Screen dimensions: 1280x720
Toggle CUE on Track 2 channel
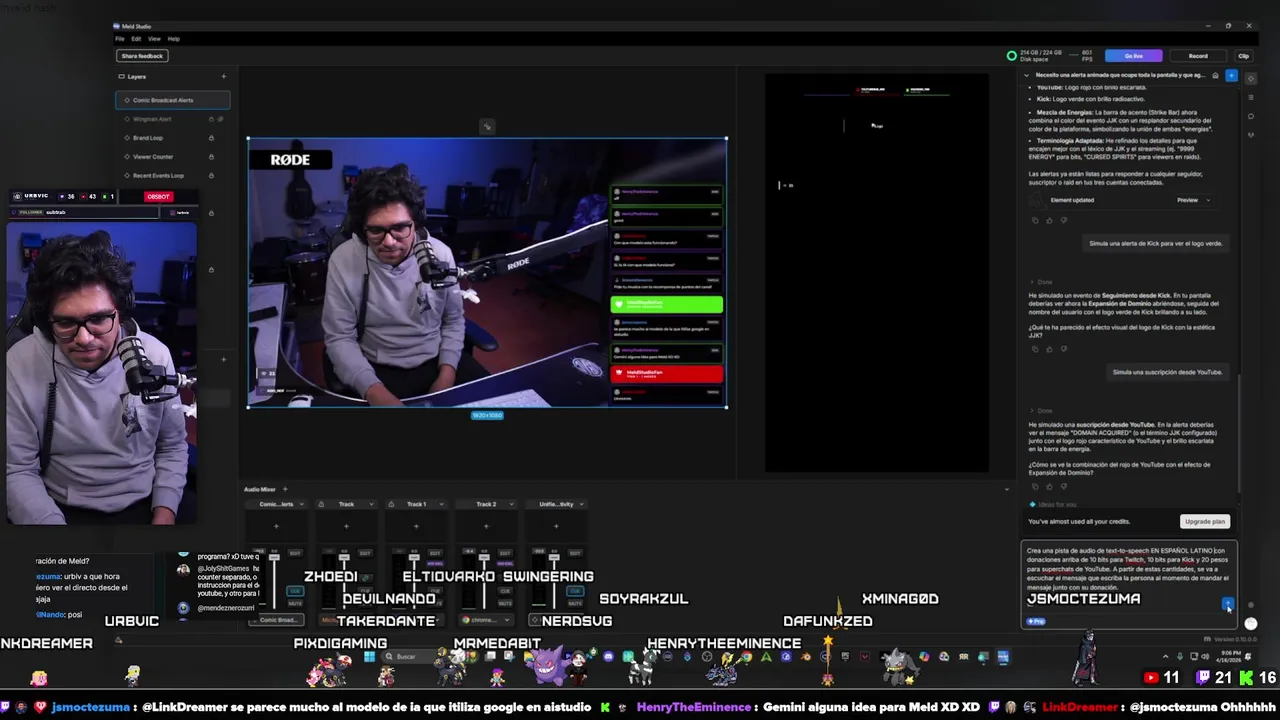tap(506, 591)
